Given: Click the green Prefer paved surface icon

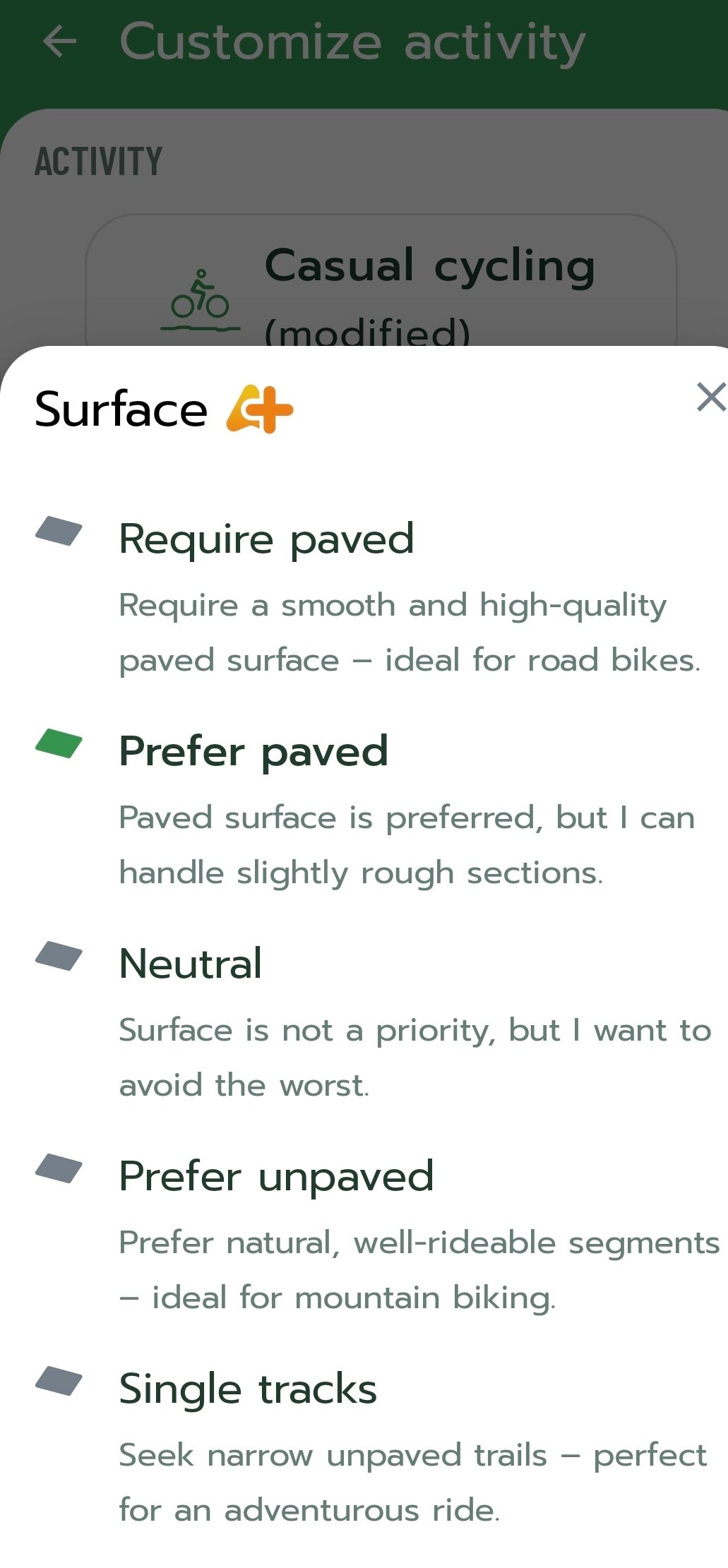Looking at the screenshot, I should pos(59,743).
